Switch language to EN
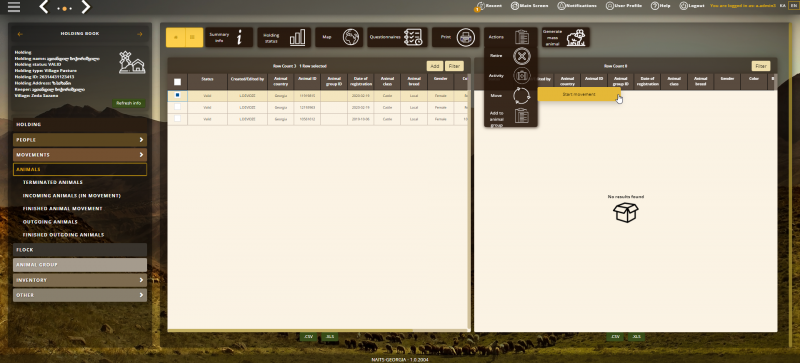800x363 pixels. click(793, 6)
